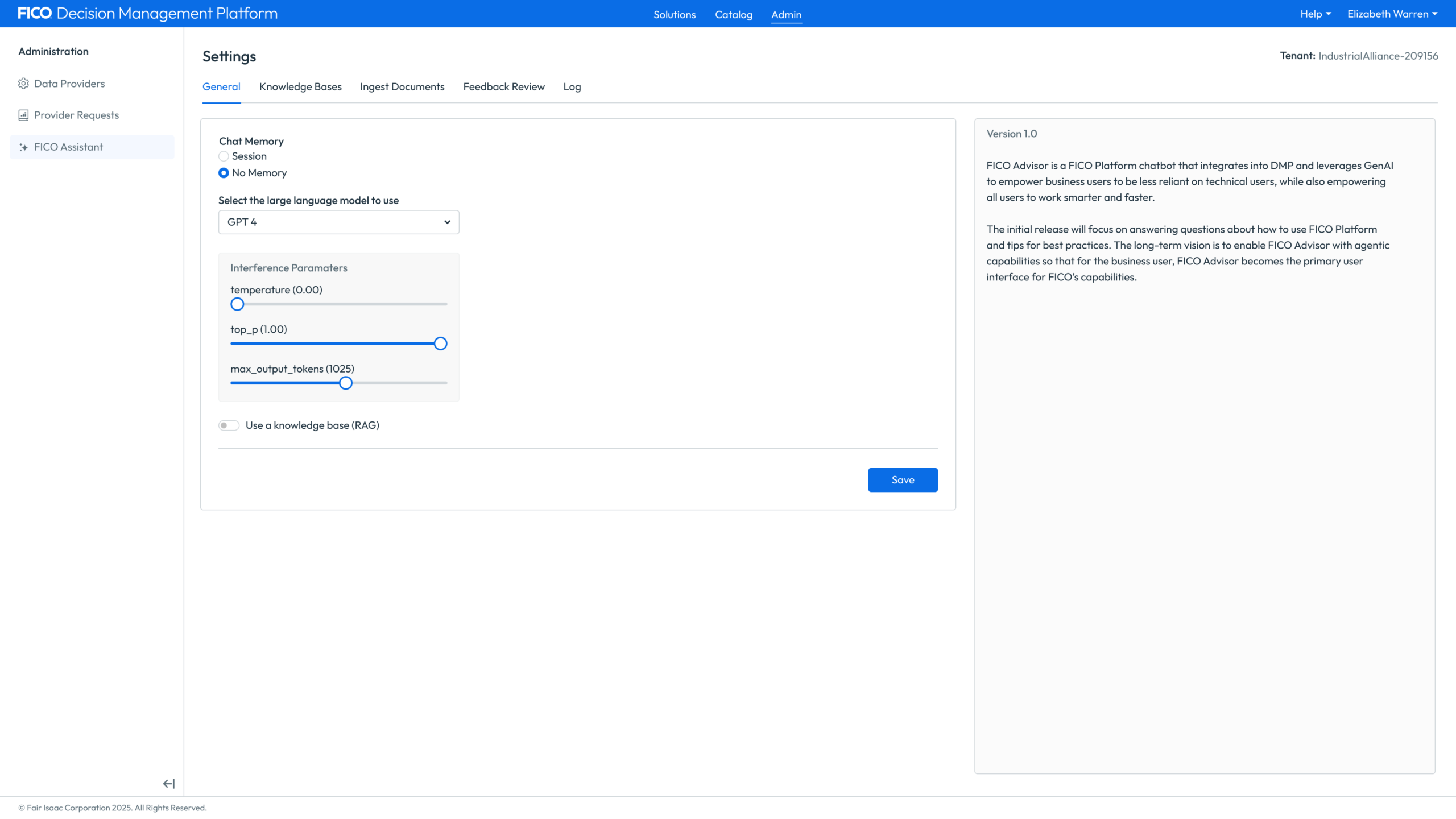Select the No Memory radio button
This screenshot has width=1456, height=819.
(224, 173)
